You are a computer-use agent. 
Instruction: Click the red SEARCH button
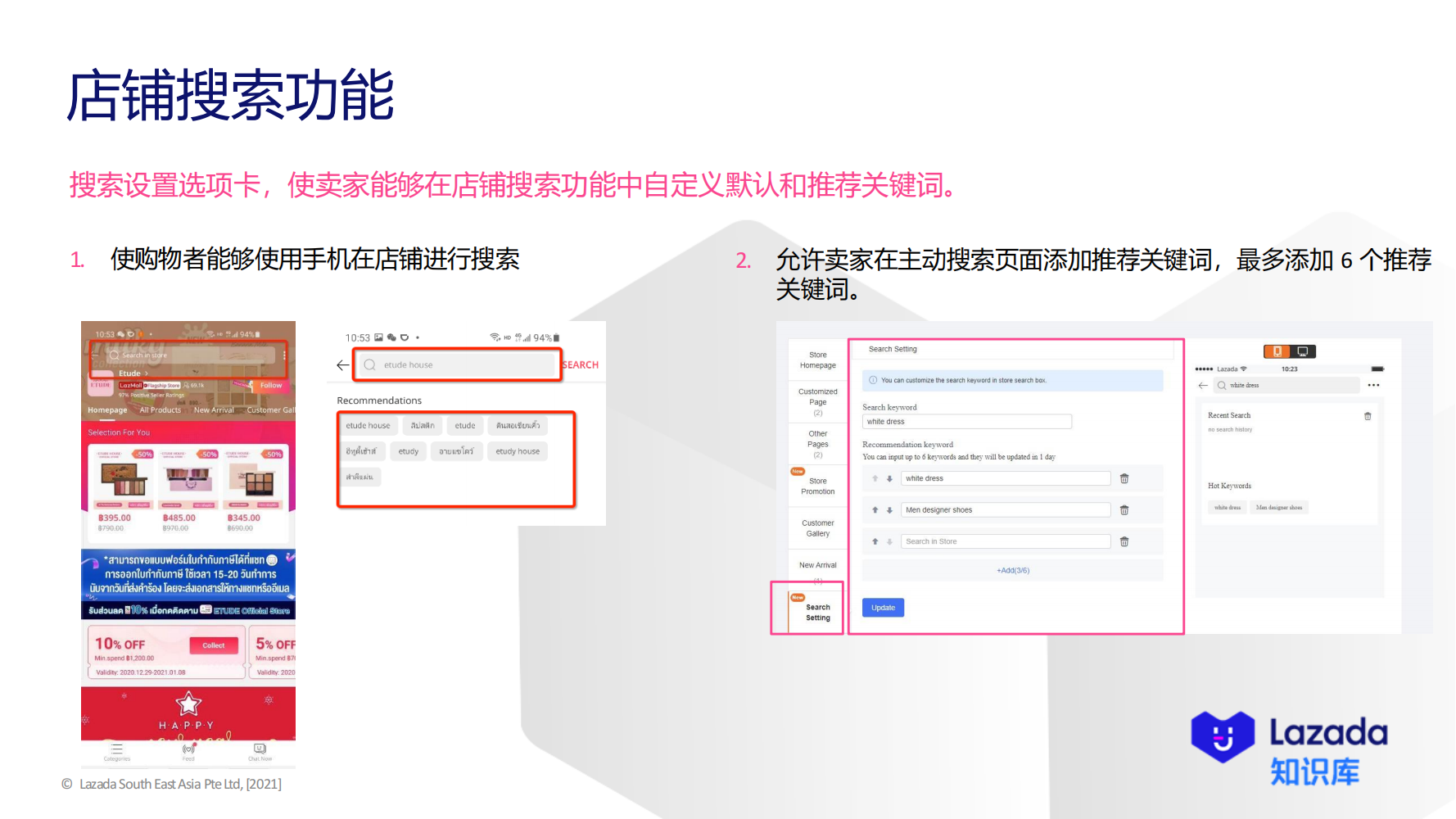(x=581, y=365)
